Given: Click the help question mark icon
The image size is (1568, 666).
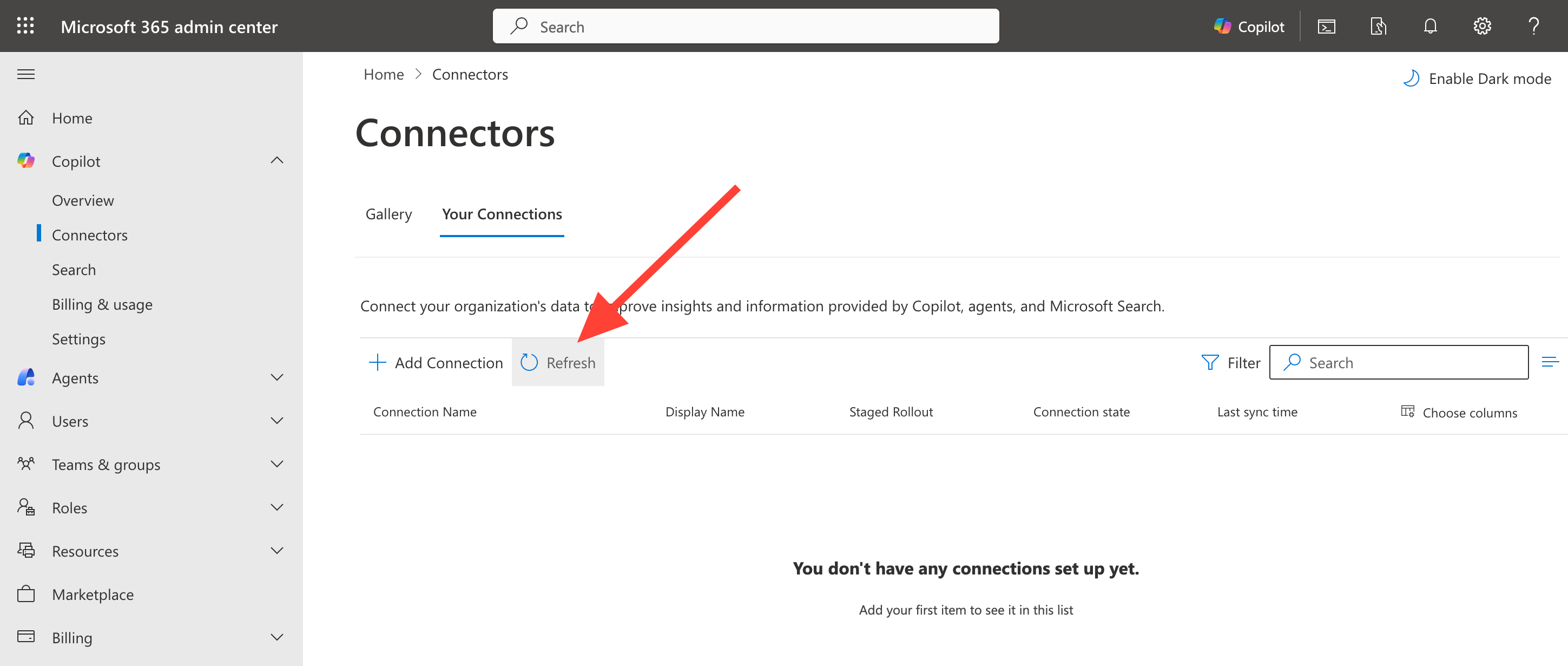Looking at the screenshot, I should tap(1533, 26).
